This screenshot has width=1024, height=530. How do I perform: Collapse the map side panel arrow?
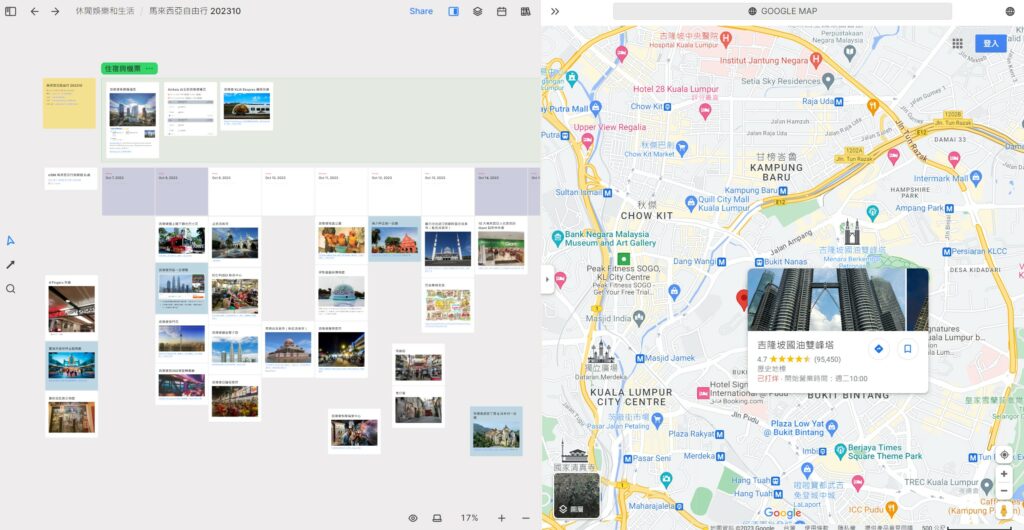[548, 279]
